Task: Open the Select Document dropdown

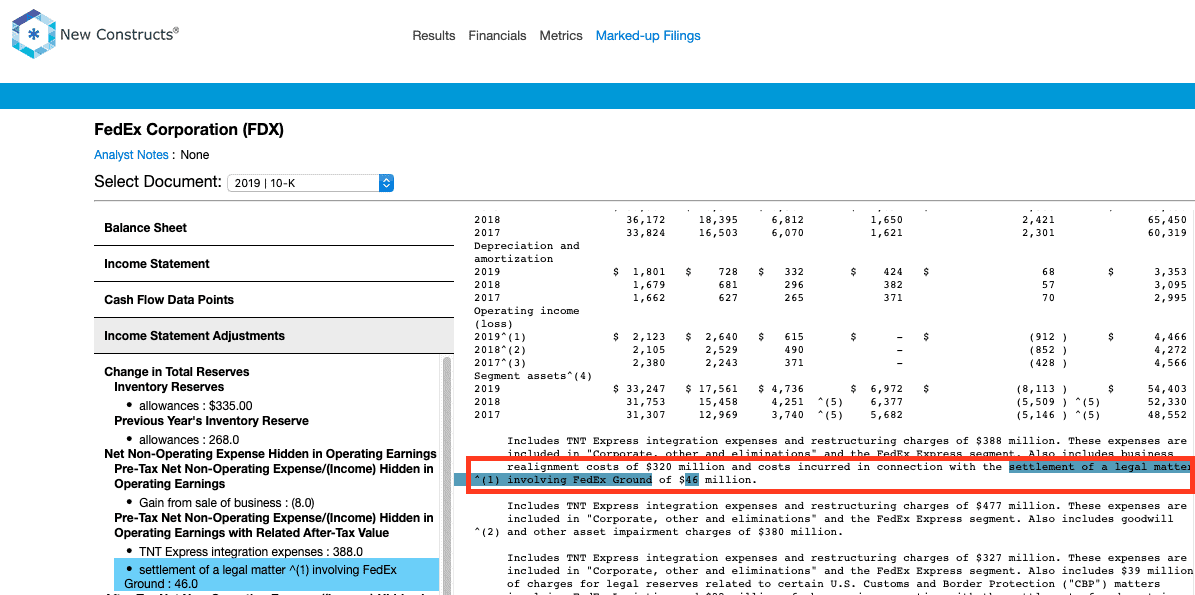Action: coord(310,183)
